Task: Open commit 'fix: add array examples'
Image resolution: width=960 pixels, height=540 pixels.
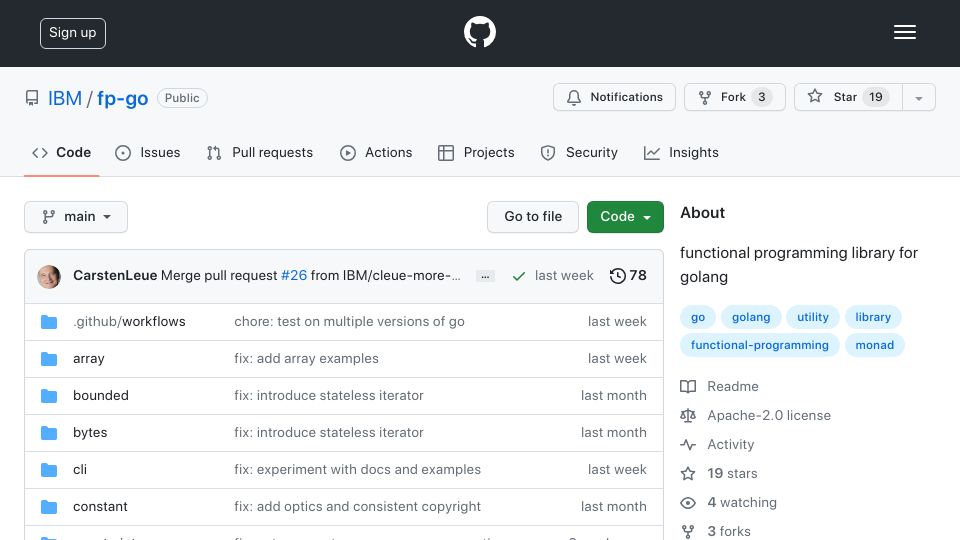Action: [x=306, y=359]
